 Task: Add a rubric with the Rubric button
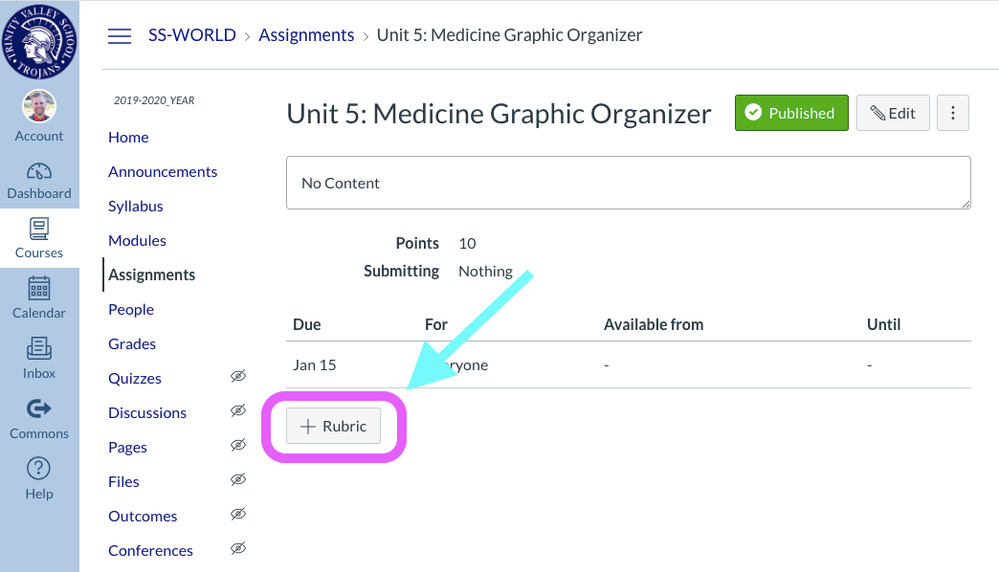333,425
